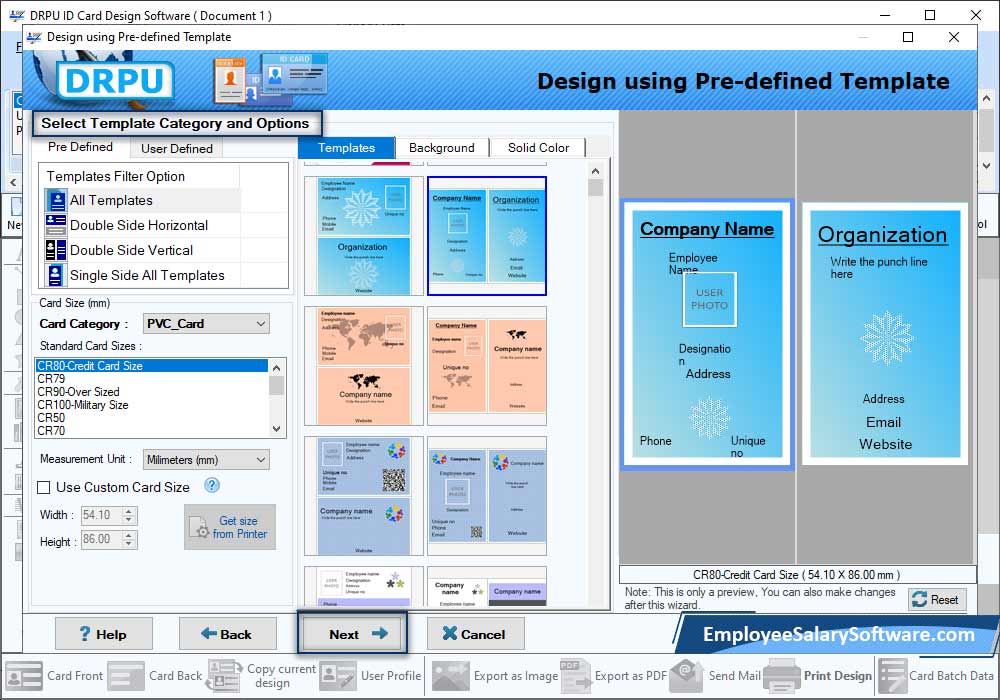Viewport: 1000px width, 700px height.
Task: Switch to the User Defined tab
Action: coord(176,149)
